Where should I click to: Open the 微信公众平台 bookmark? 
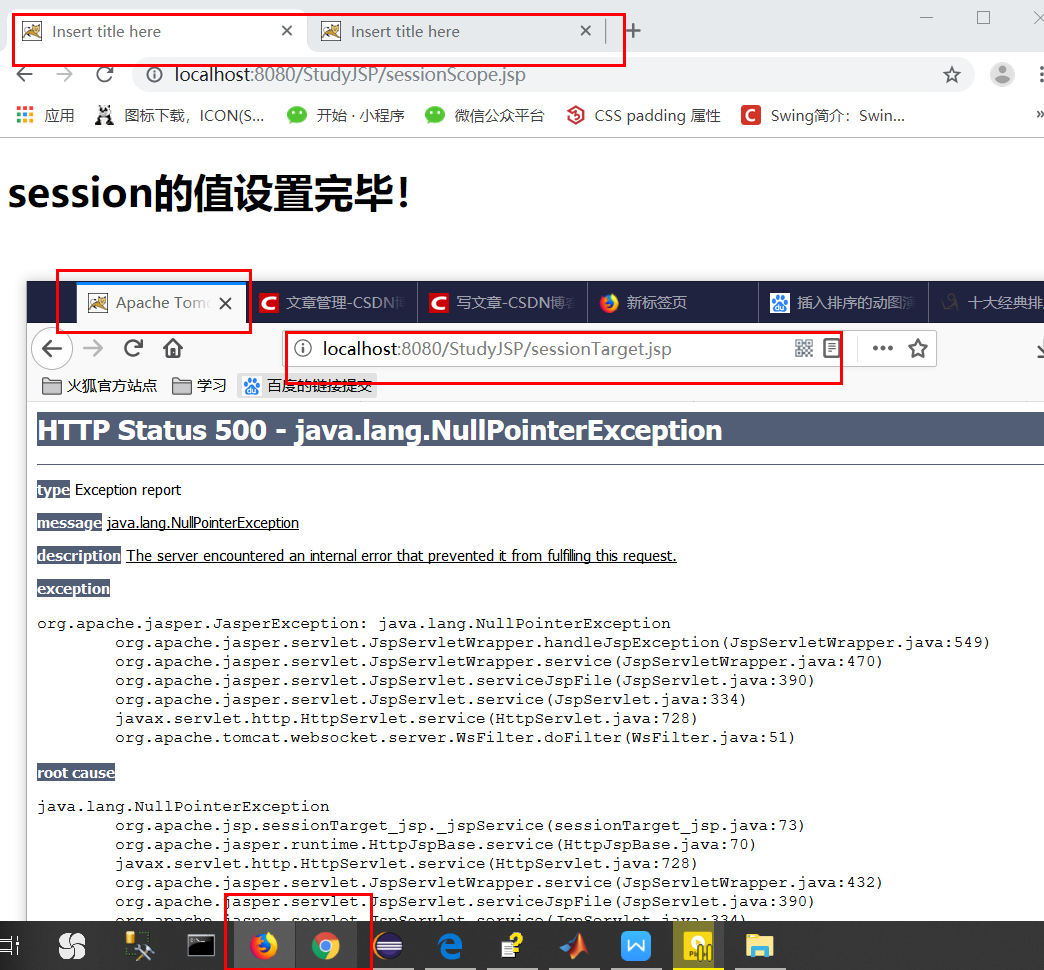coord(485,115)
